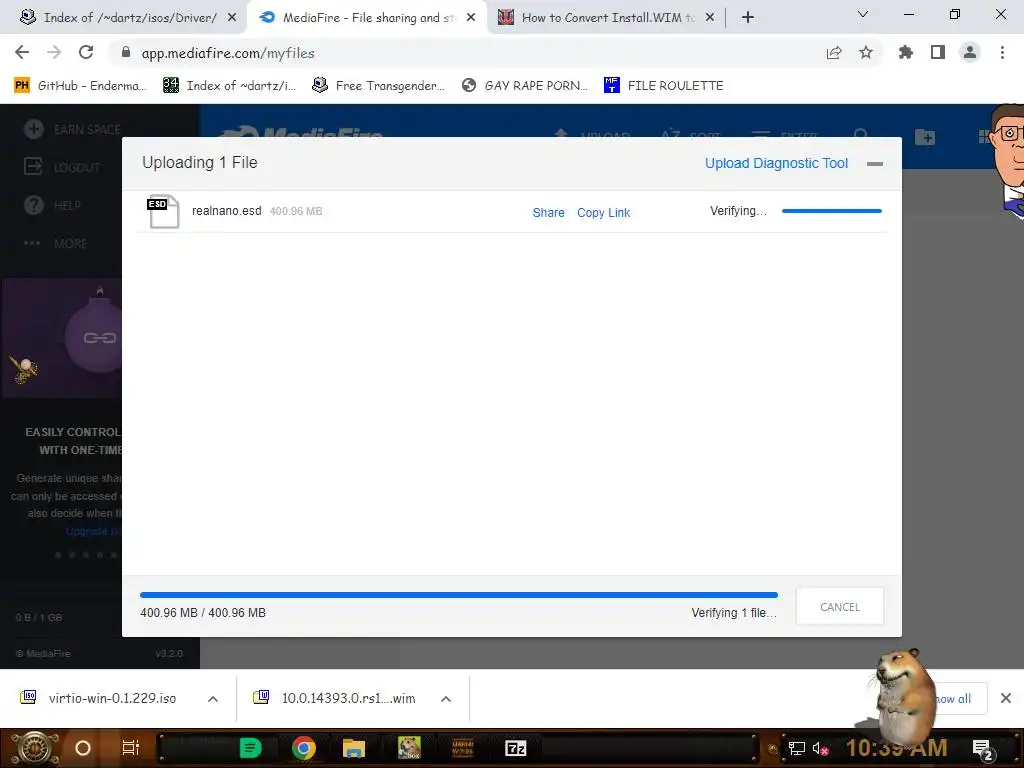Open green Spotify-like taskbar app

point(251,748)
